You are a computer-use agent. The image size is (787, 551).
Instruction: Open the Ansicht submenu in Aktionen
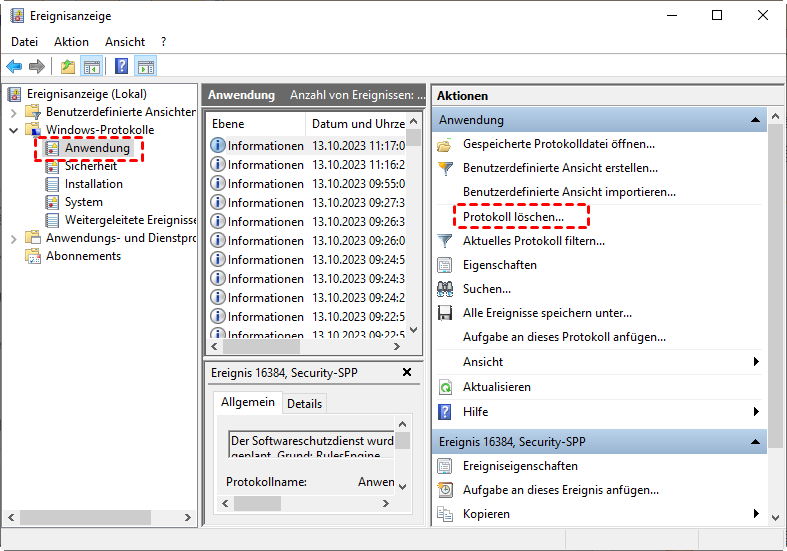pyautogui.click(x=599, y=362)
